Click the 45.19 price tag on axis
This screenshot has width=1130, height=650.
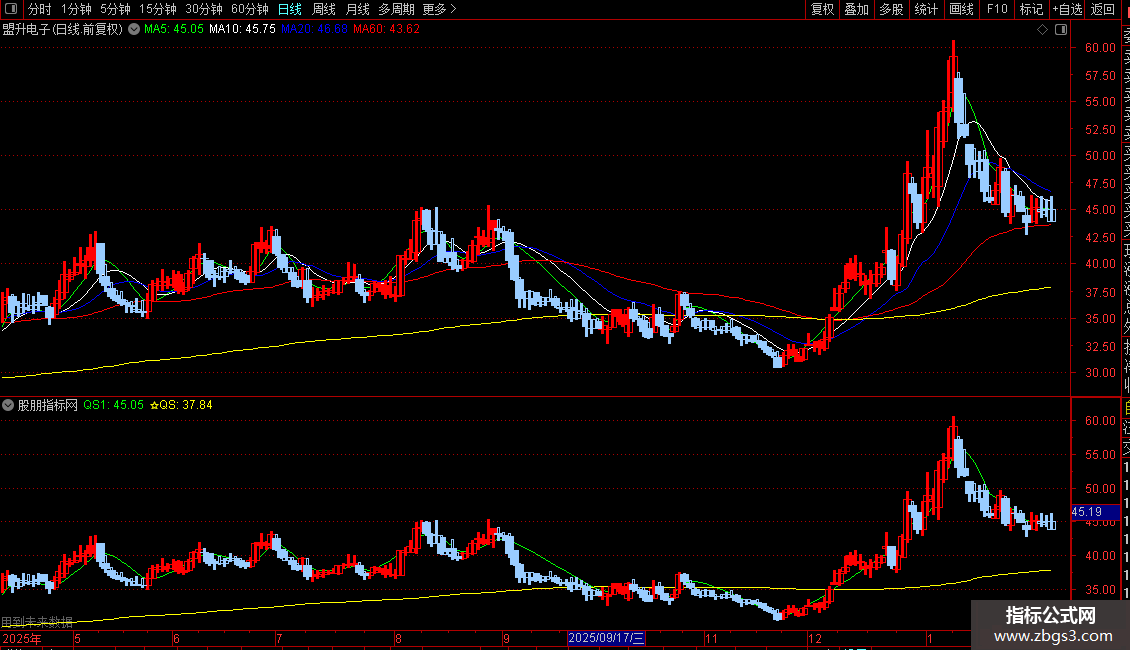click(x=1095, y=512)
